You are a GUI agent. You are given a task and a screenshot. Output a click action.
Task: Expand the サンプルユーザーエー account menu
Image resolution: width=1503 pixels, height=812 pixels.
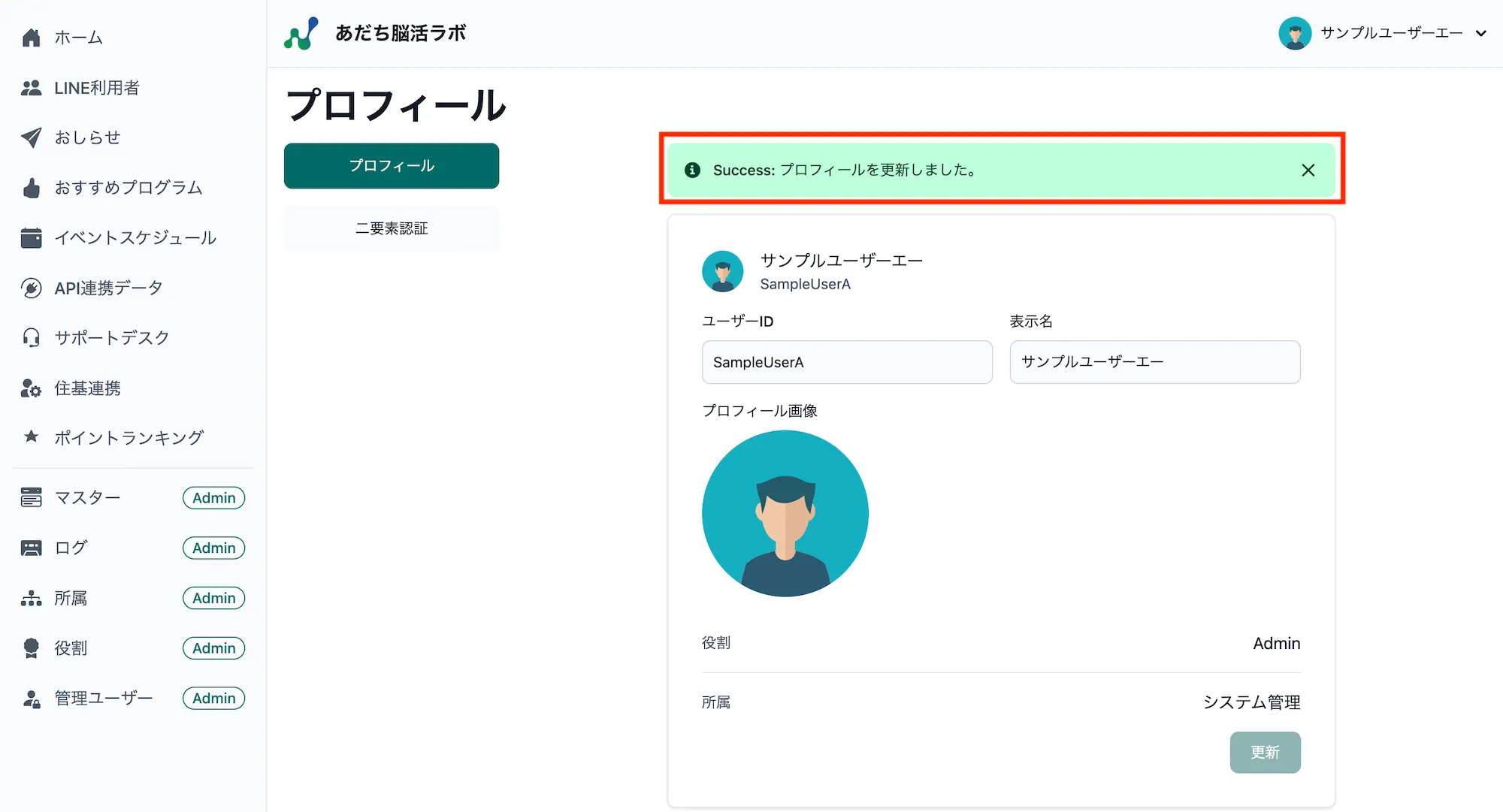pos(1387,33)
